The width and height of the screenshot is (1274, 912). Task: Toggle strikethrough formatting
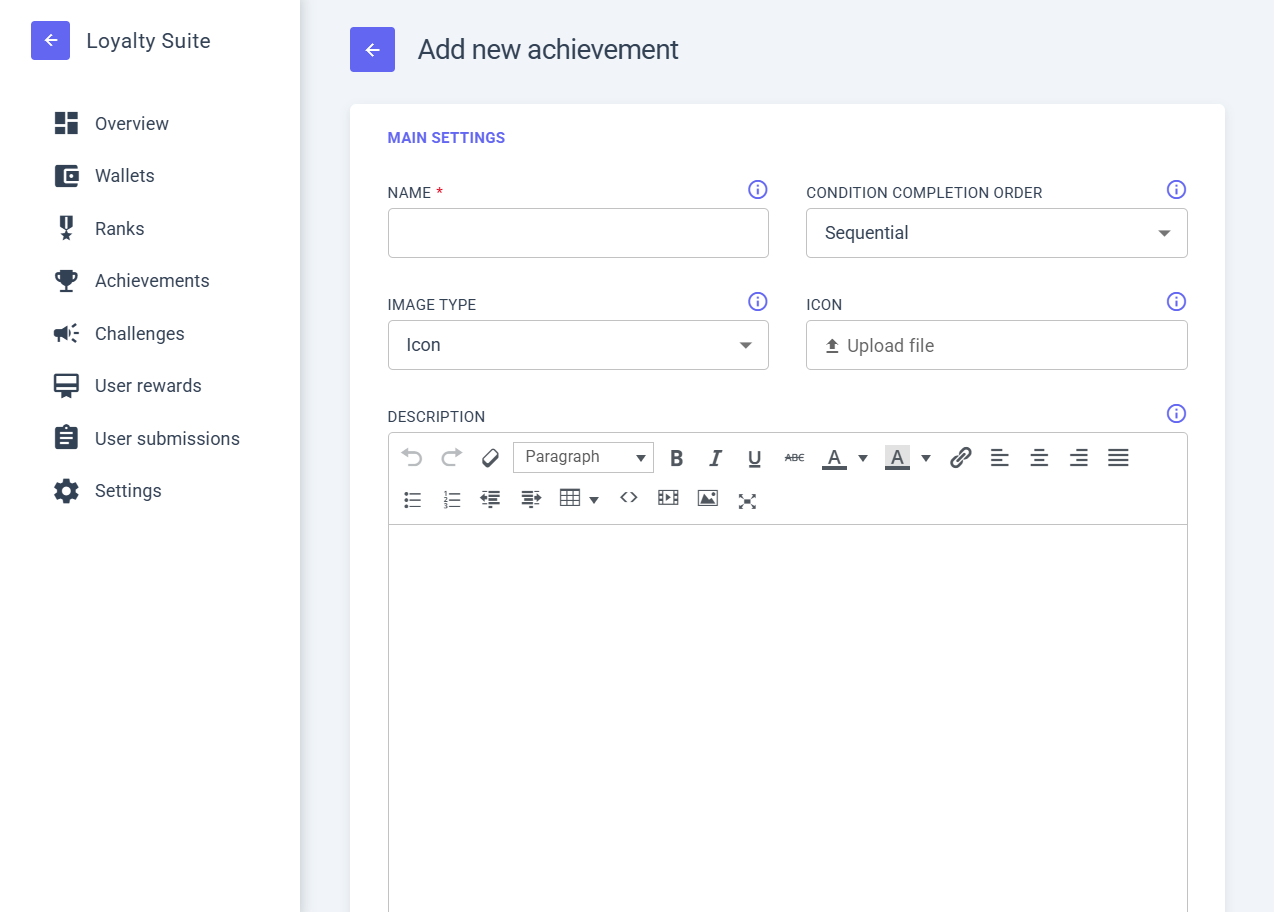pyautogui.click(x=794, y=457)
